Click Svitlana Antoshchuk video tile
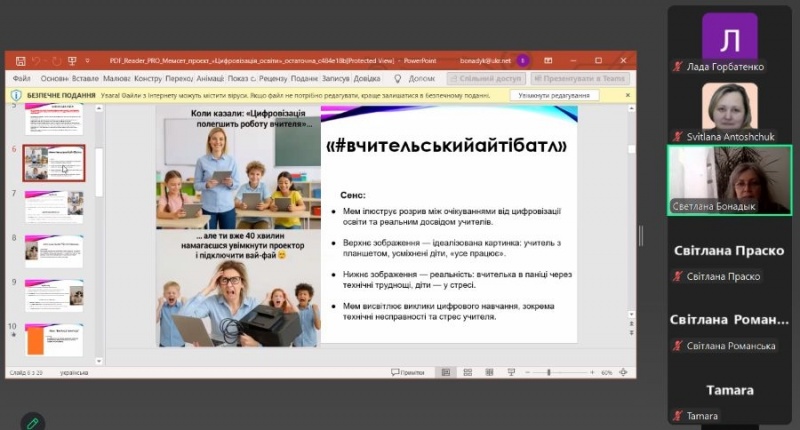 pyautogui.click(x=730, y=108)
